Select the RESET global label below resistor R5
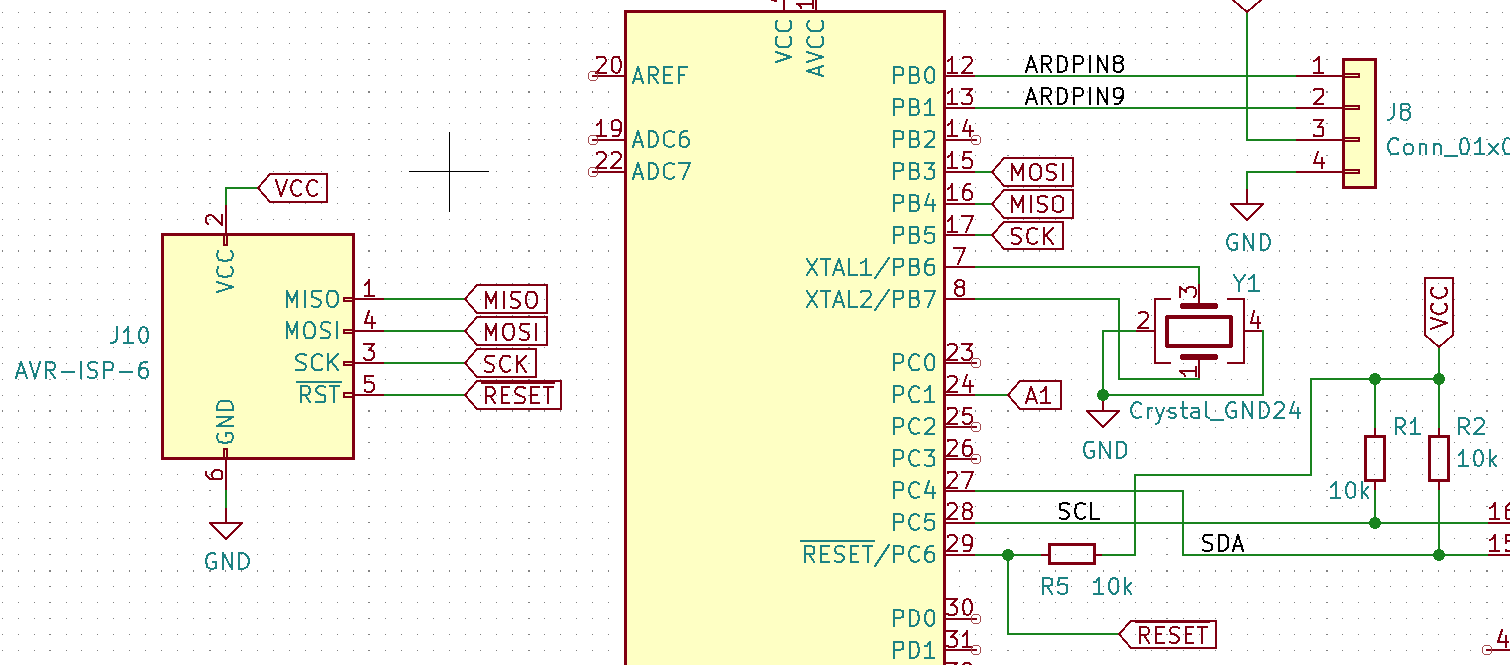The width and height of the screenshot is (1510, 665). [x=1168, y=634]
